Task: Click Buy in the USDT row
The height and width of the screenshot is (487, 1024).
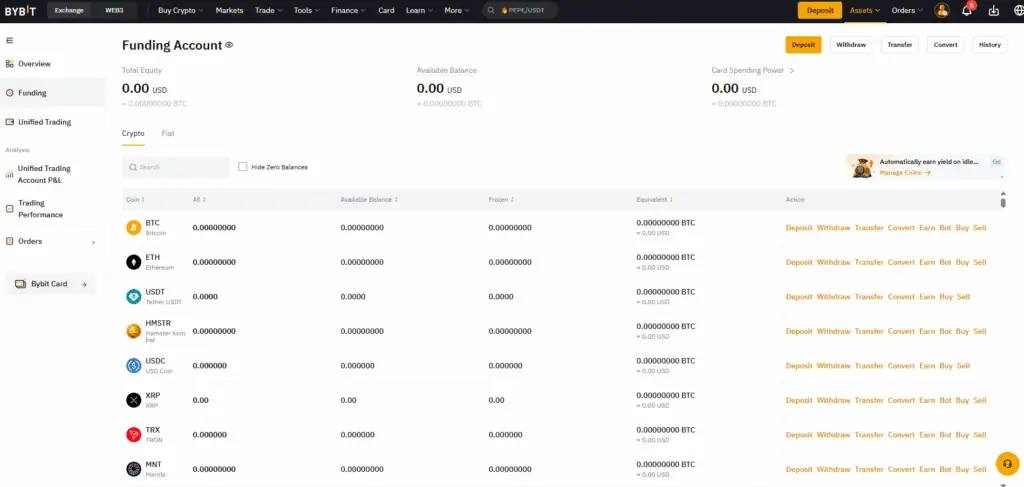Action: [946, 297]
